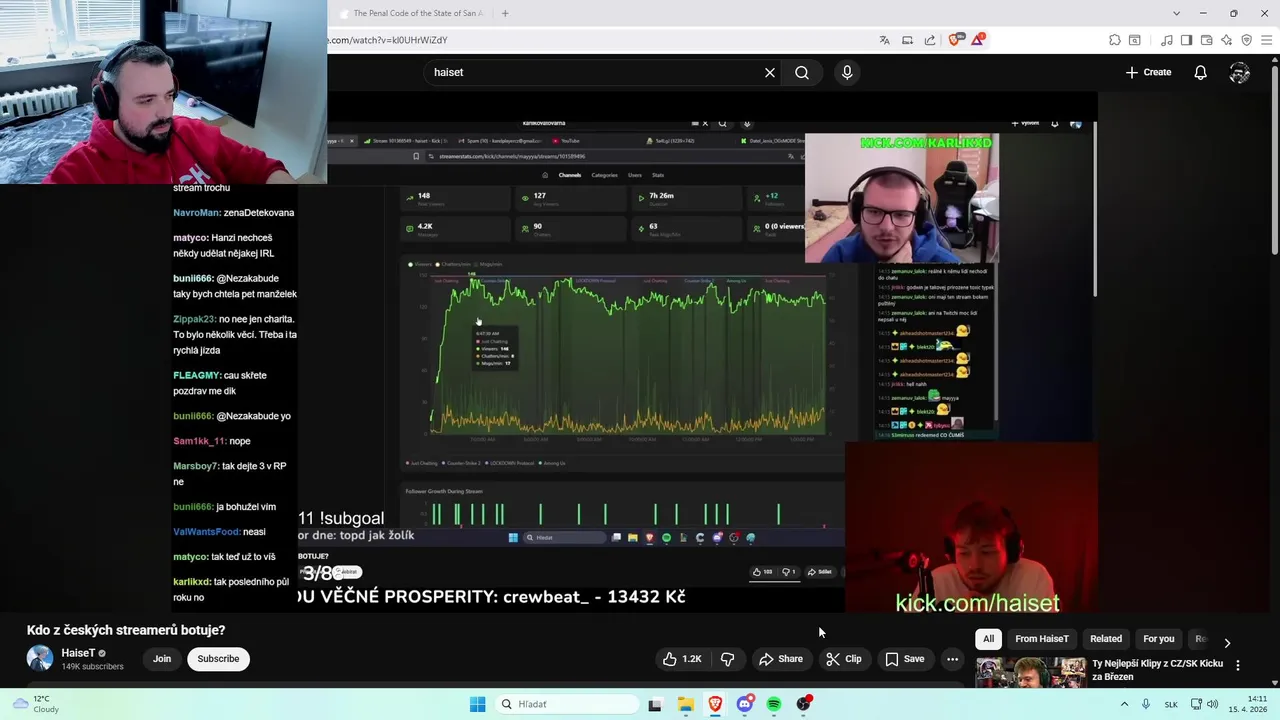Open the Brave Wallet icon
Viewport: 1280px width, 720px height.
[1207, 40]
